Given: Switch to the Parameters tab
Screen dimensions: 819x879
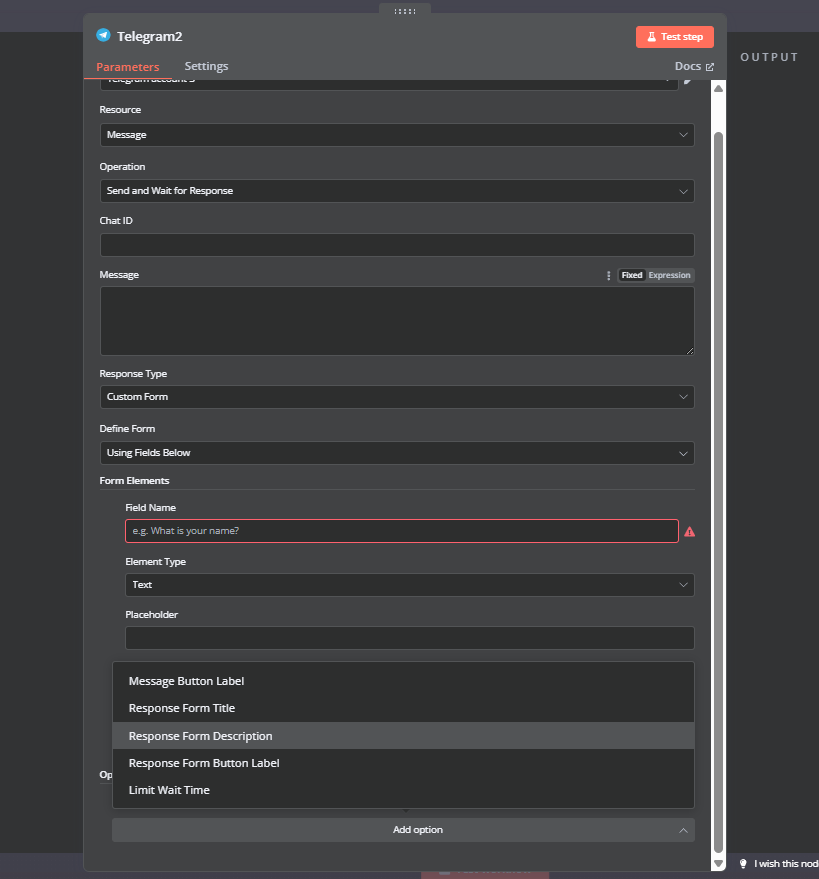Looking at the screenshot, I should pyautogui.click(x=128, y=67).
